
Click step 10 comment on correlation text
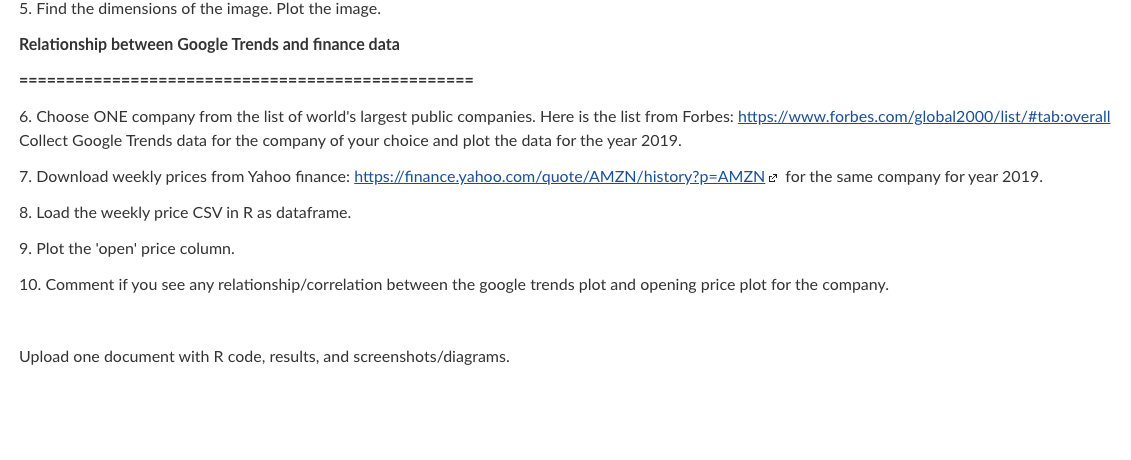454,285
